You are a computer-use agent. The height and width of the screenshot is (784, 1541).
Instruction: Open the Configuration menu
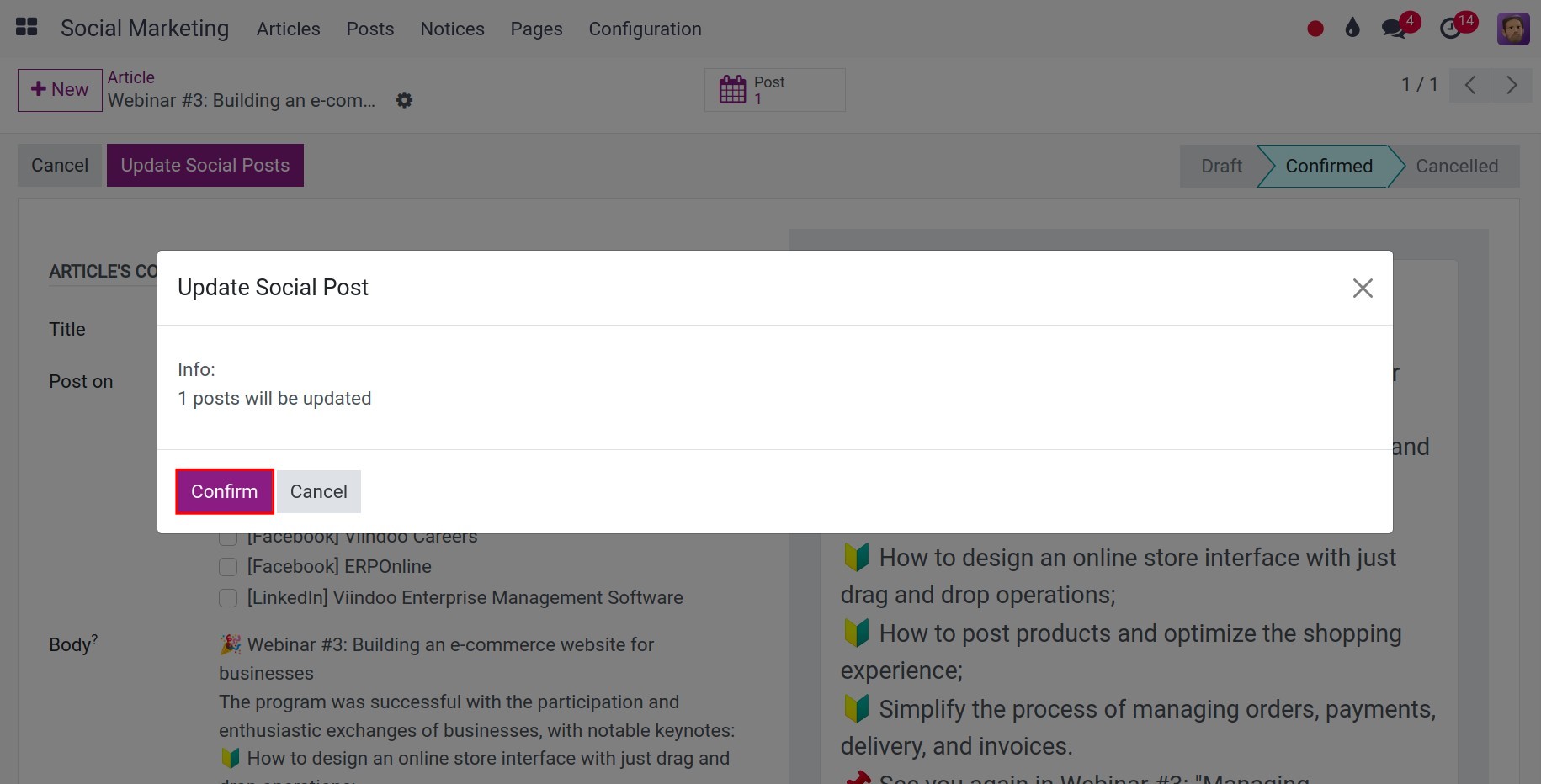[x=645, y=29]
